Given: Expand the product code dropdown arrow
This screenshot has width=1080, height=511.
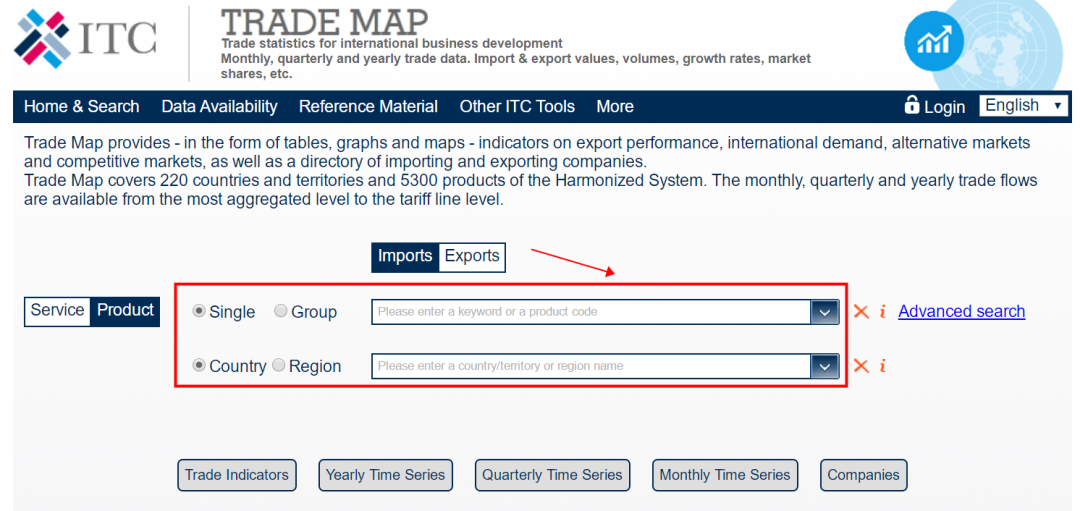Looking at the screenshot, I should tap(824, 312).
